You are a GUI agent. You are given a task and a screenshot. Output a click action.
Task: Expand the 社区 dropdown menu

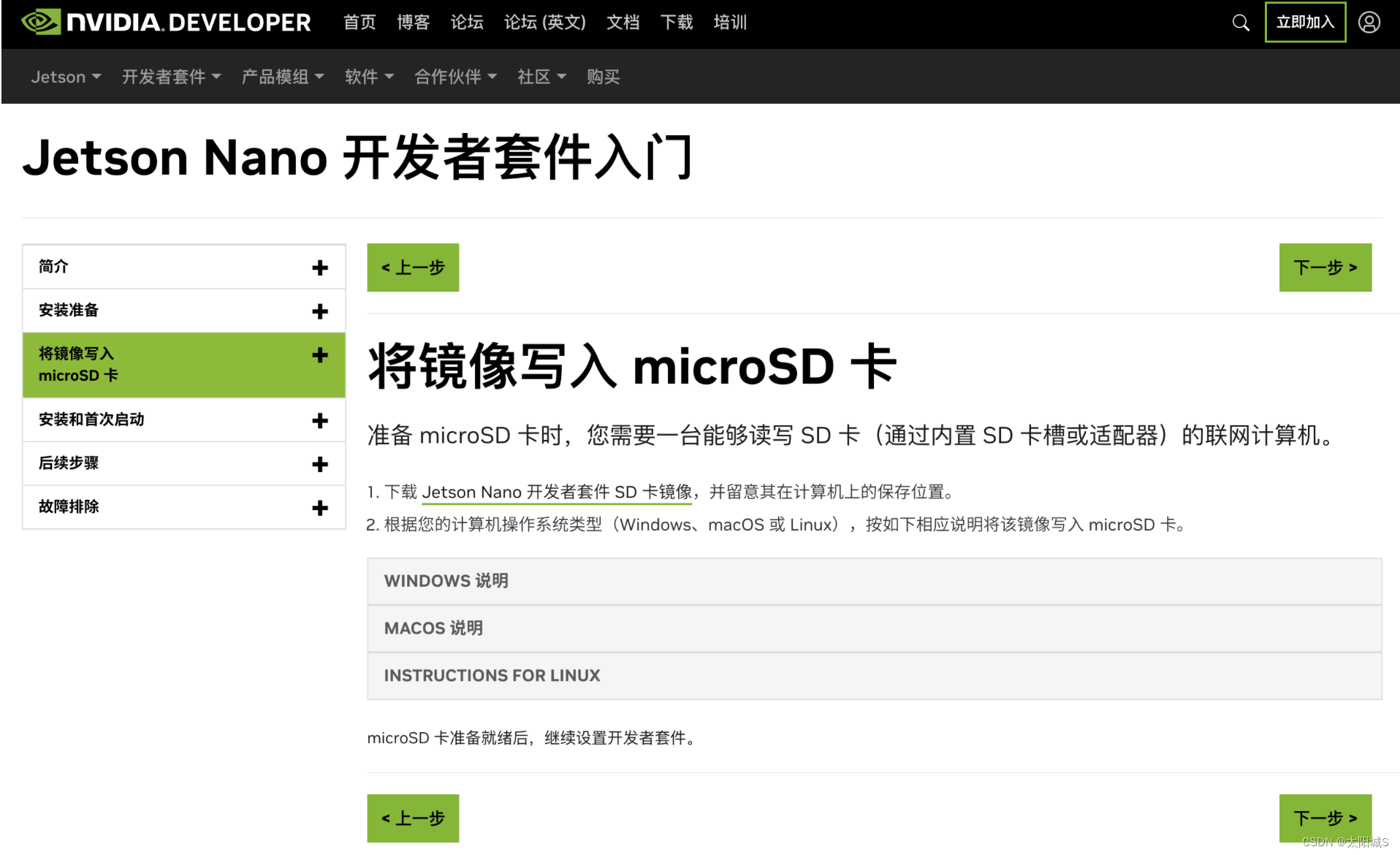[x=541, y=77]
